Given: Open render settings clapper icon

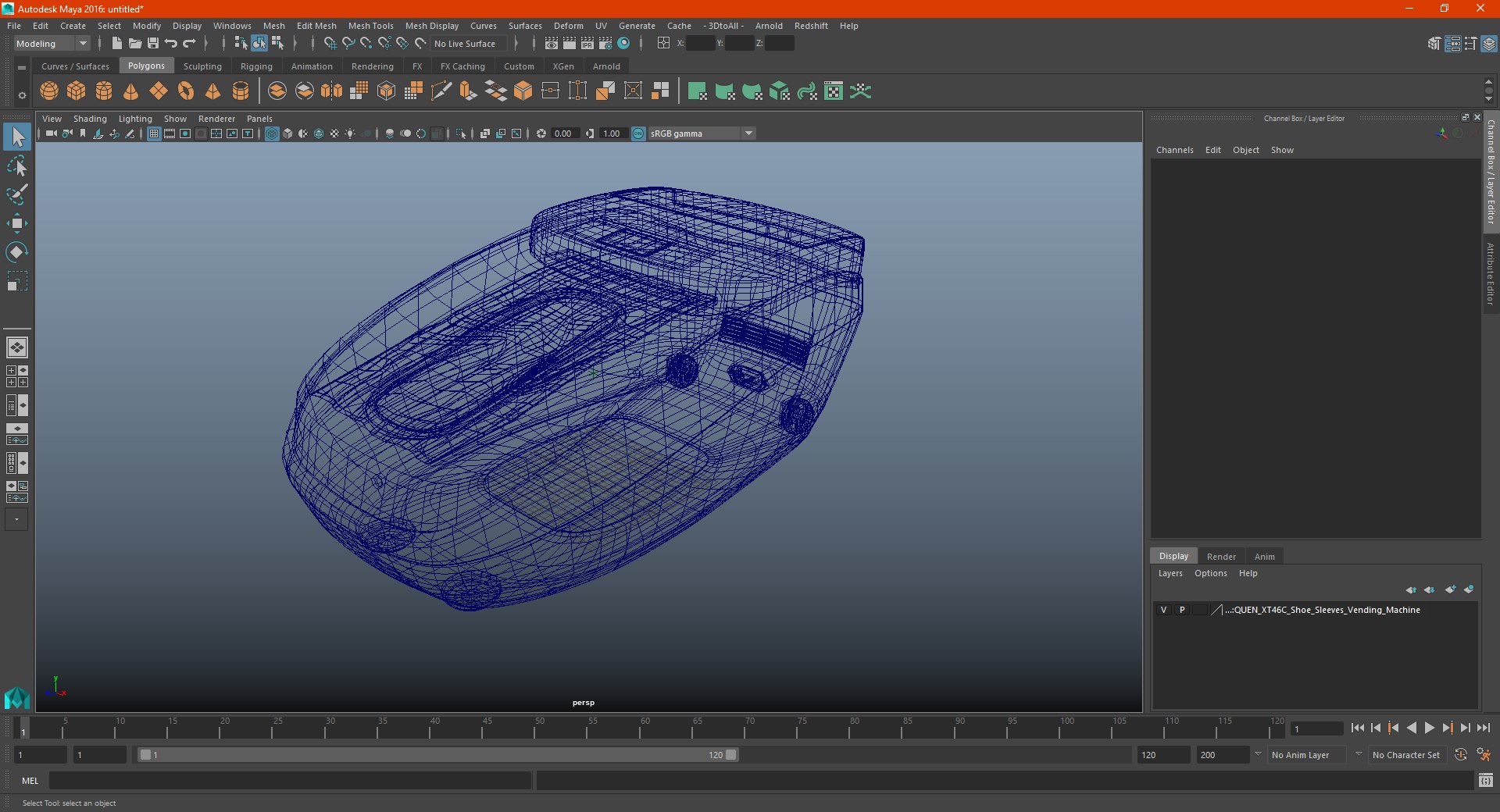Looking at the screenshot, I should coord(605,44).
